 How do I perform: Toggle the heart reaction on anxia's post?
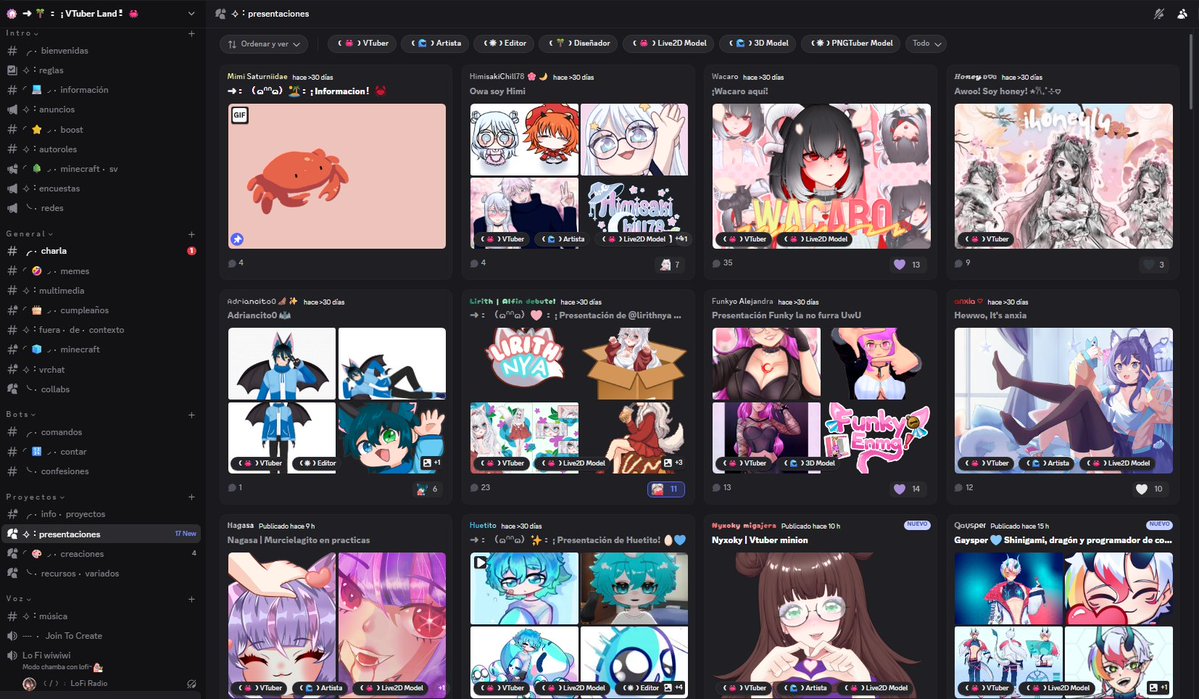[1141, 488]
